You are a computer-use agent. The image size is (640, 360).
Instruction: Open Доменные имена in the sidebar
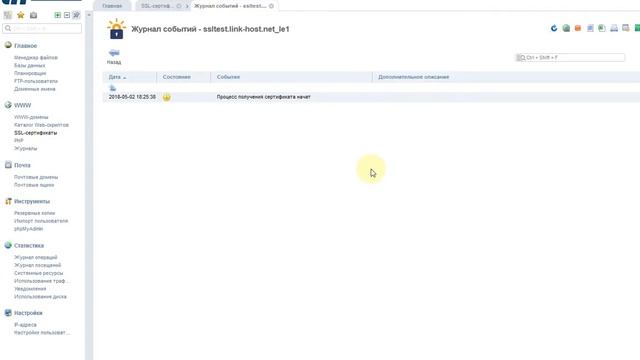click(x=35, y=89)
